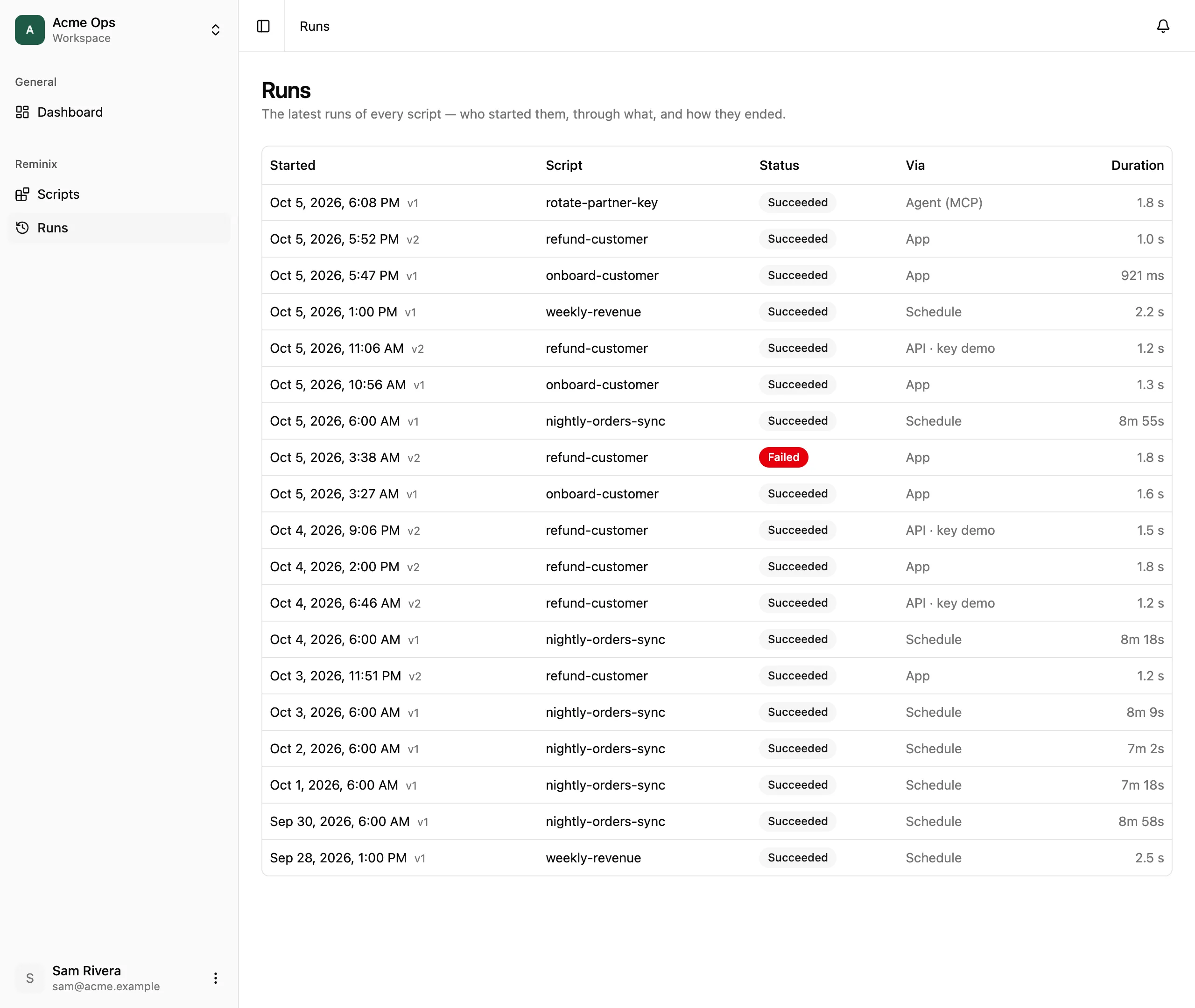Open the Sep 30, 2026, 6:00 AM run

pos(717,821)
